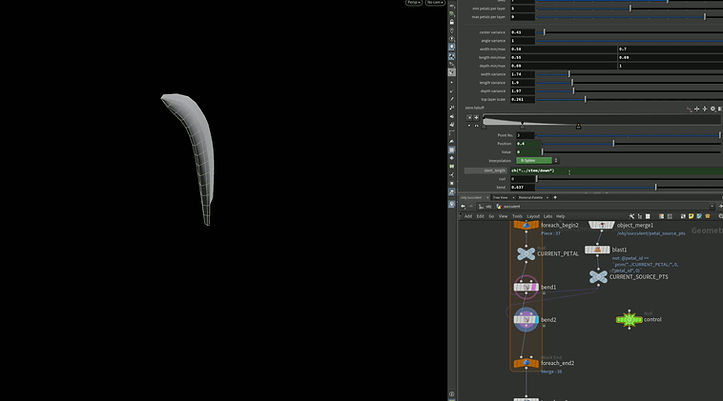This screenshot has width=723, height=401.
Task: Select the CURRENT_PETAL null node
Action: tap(526, 254)
